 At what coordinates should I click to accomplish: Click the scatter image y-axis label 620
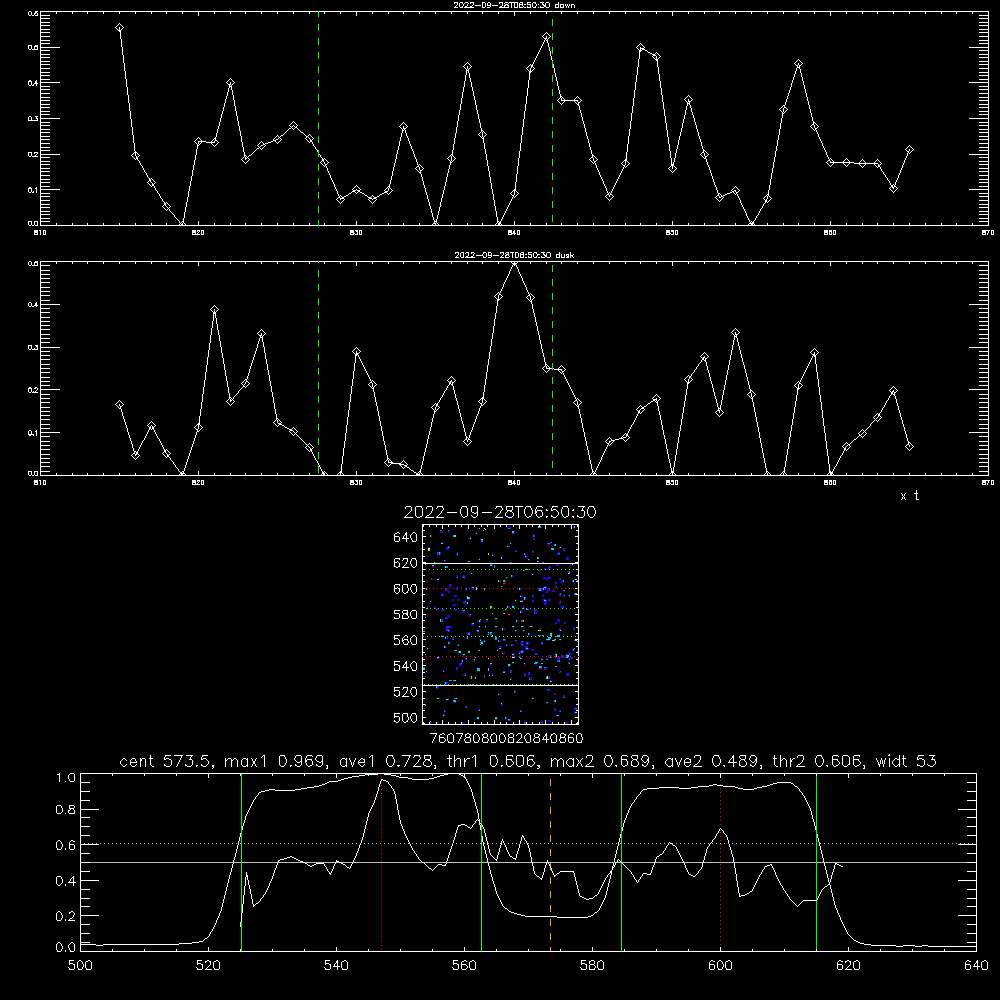click(x=406, y=563)
